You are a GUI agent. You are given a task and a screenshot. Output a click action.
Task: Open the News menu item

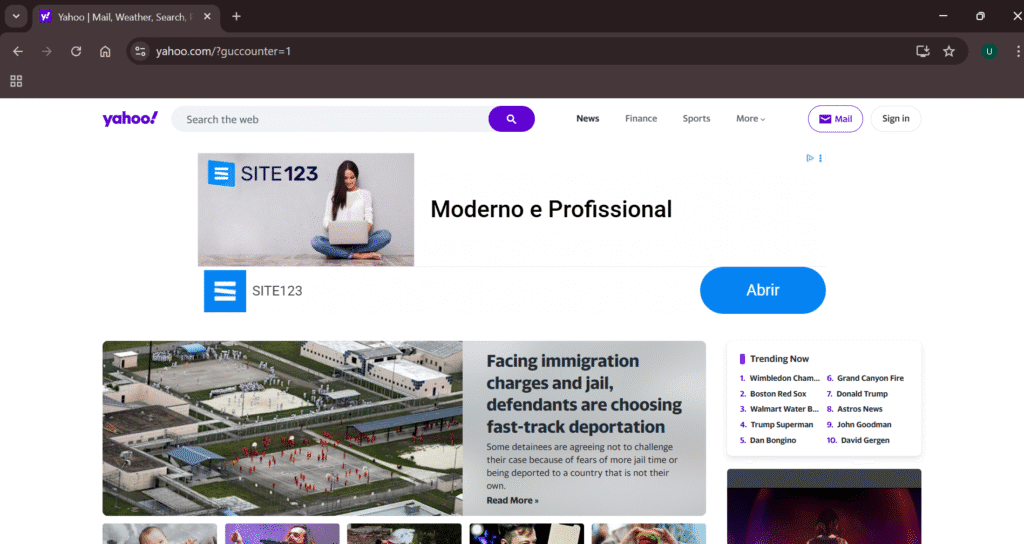pos(588,118)
